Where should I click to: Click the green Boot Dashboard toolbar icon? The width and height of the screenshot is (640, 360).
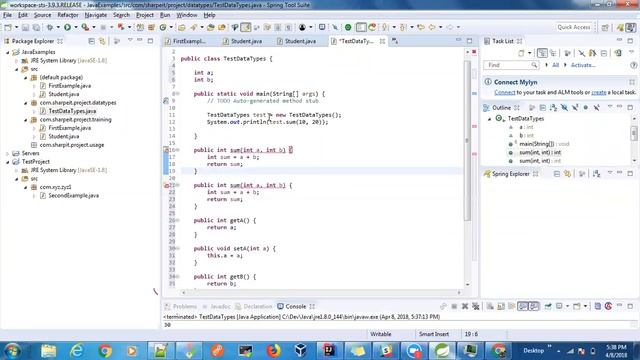348,27
